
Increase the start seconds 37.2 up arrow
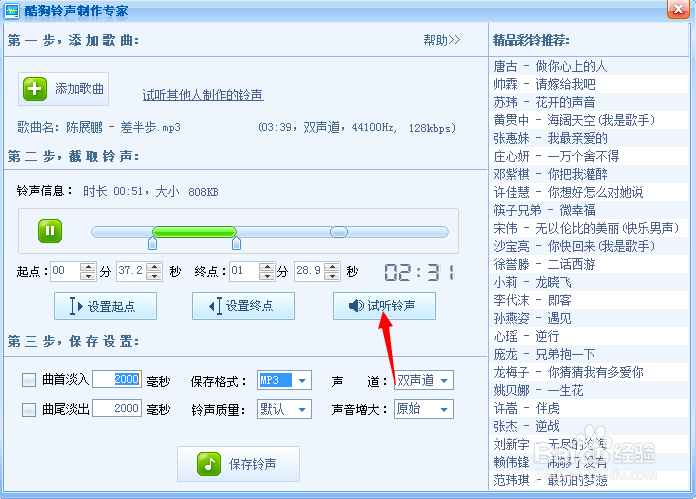(154, 267)
